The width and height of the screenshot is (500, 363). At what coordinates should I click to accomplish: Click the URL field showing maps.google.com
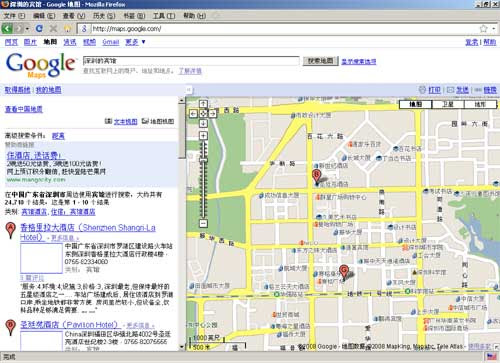(x=283, y=29)
